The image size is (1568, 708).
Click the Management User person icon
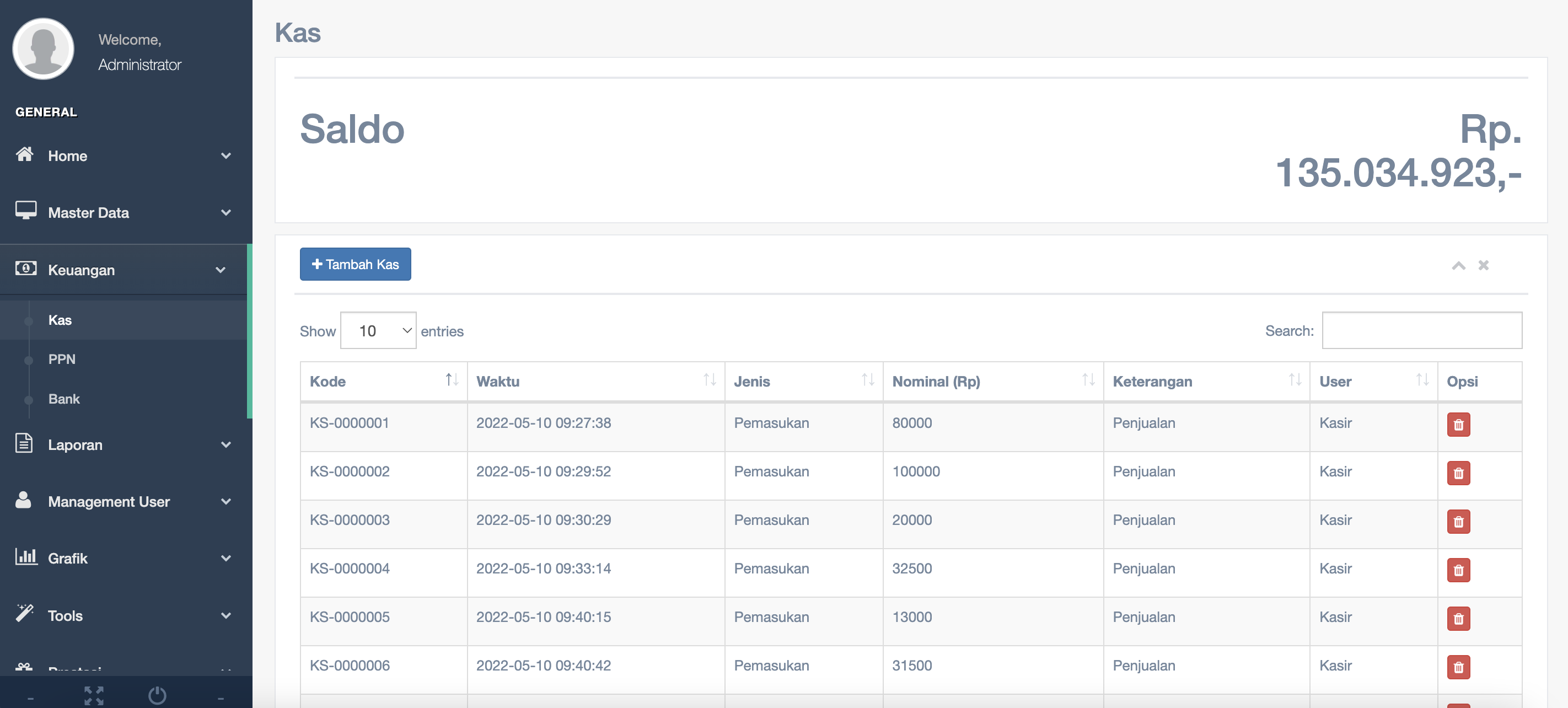pos(23,501)
